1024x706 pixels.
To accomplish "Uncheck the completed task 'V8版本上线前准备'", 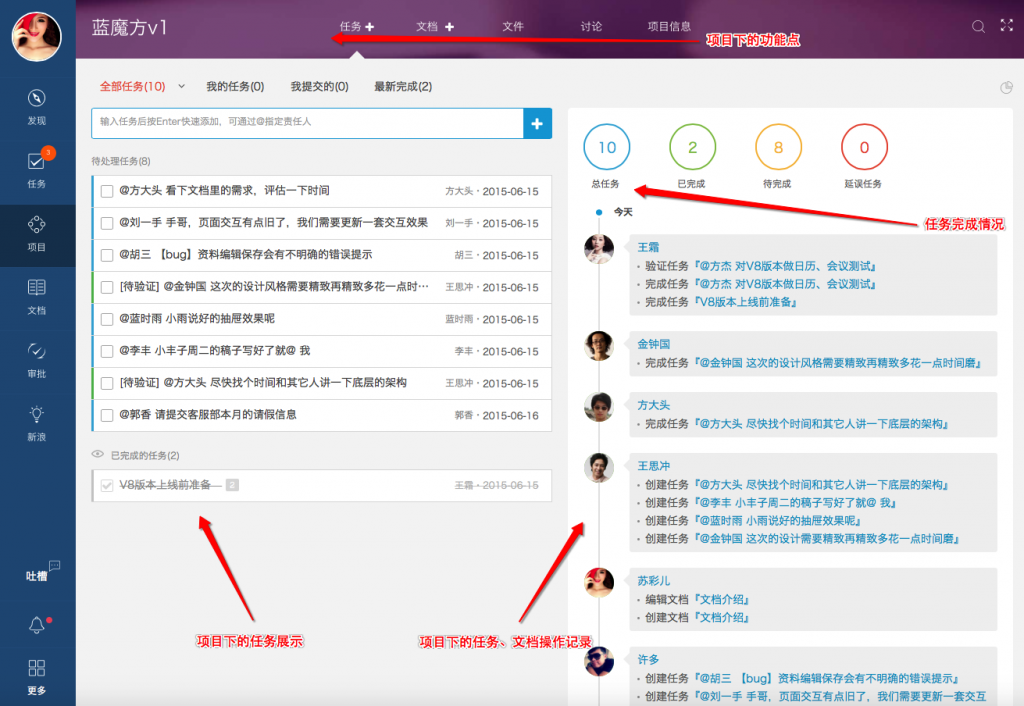I will 107,485.
